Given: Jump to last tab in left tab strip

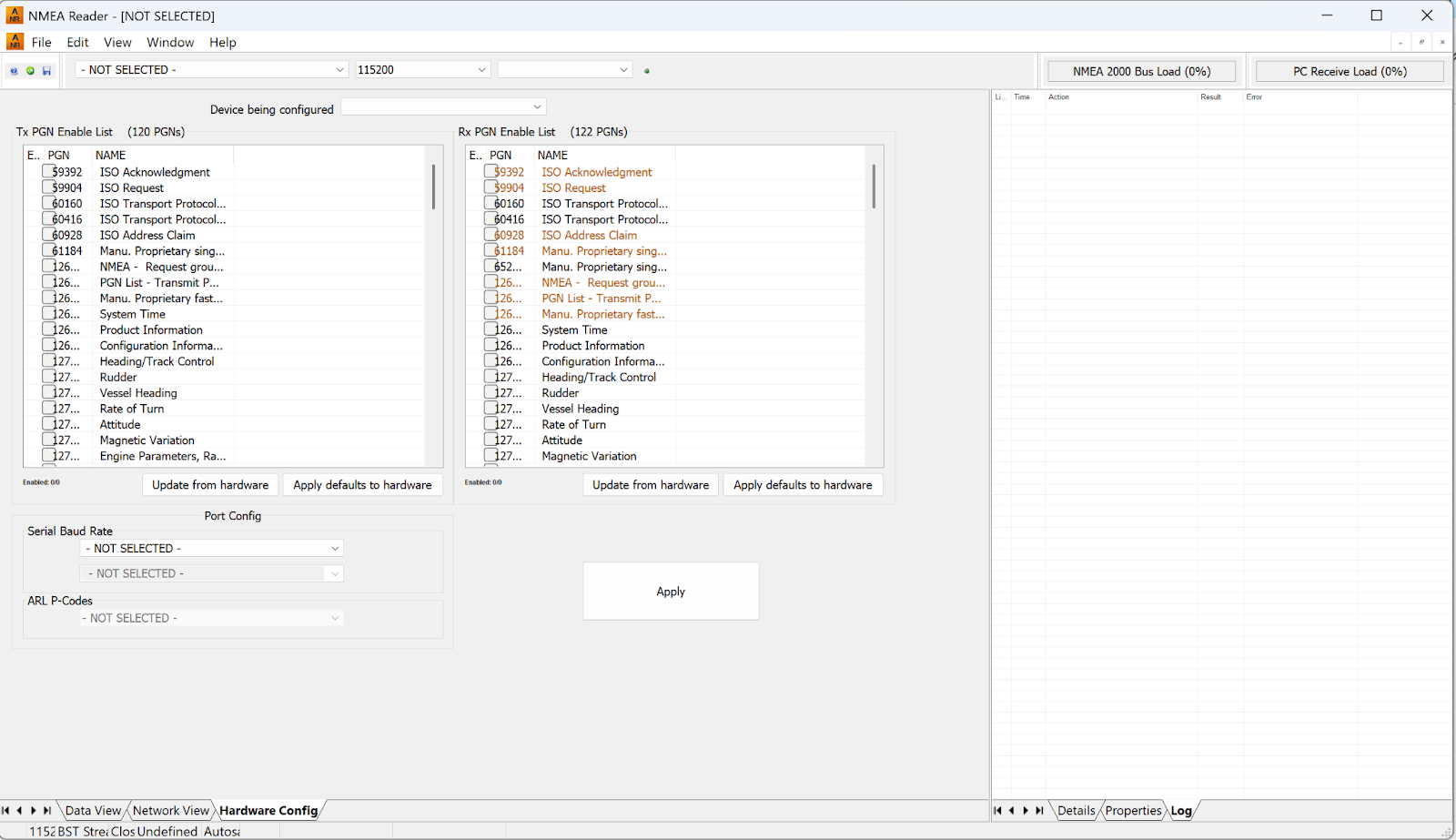Looking at the screenshot, I should click(x=47, y=811).
